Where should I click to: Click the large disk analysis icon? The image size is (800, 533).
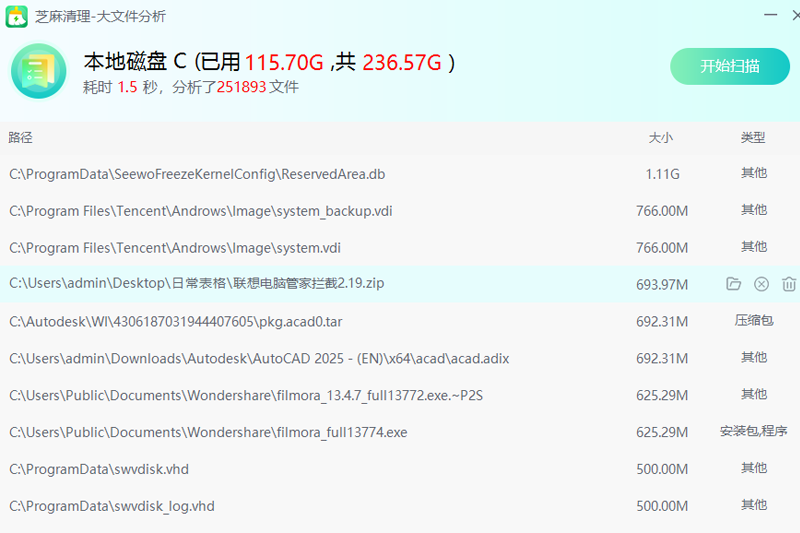(x=39, y=71)
